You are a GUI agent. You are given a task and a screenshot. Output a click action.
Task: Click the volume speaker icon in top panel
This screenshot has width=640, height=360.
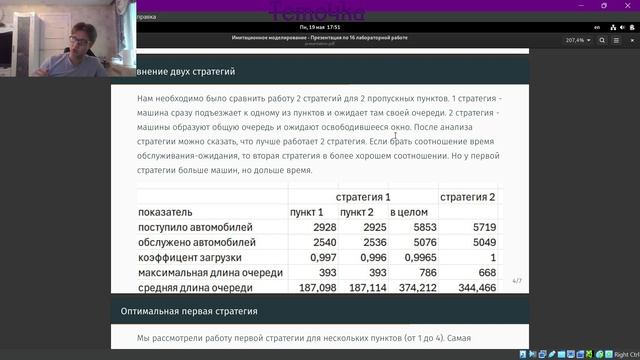click(x=622, y=27)
